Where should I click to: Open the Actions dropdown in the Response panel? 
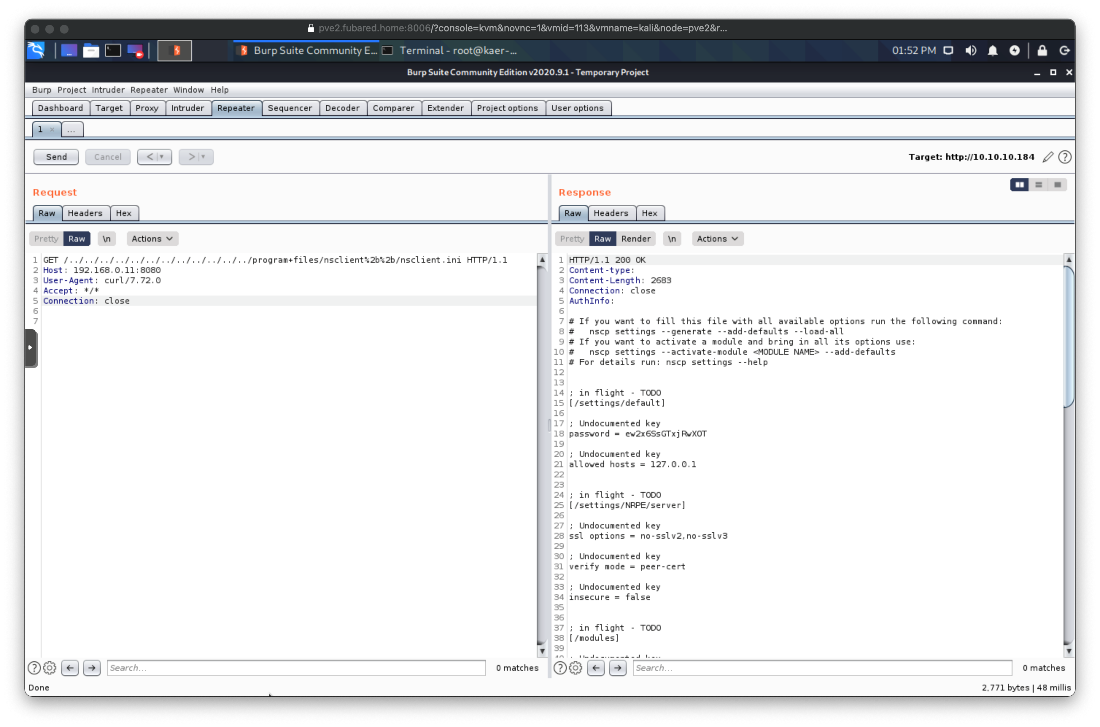(x=717, y=238)
